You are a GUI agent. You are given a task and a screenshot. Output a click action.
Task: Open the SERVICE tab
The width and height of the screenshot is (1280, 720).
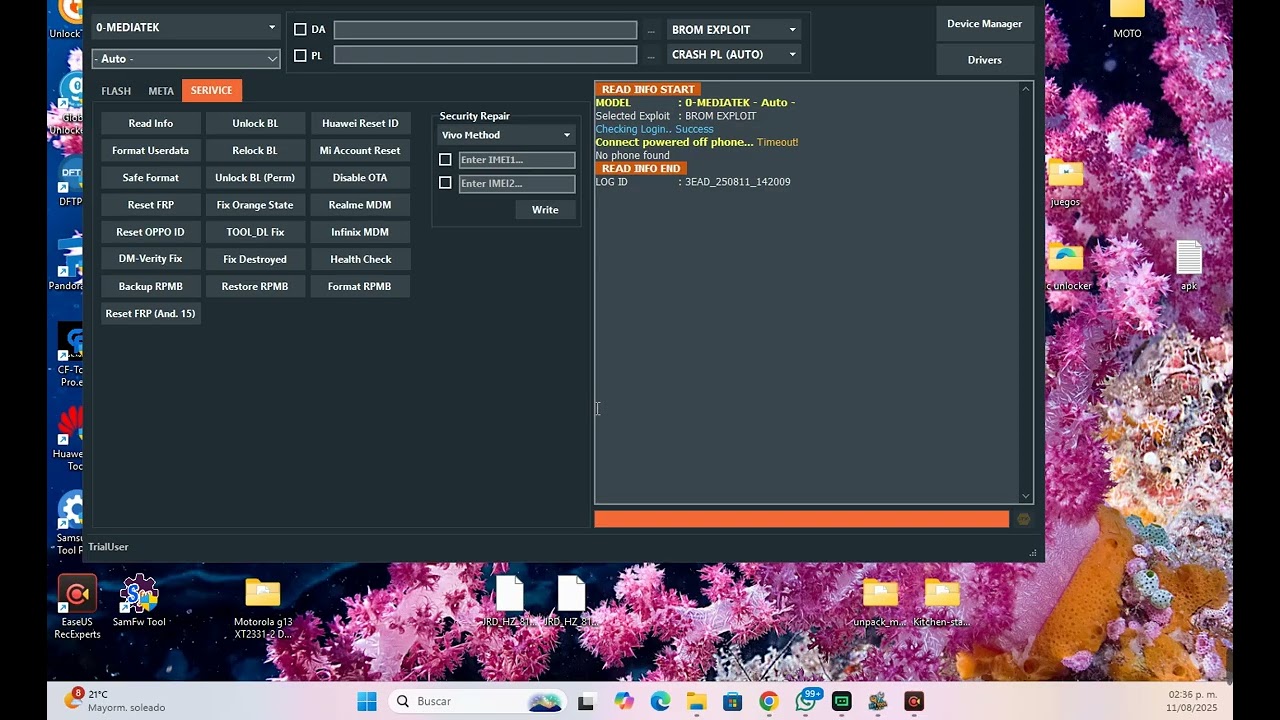(x=211, y=90)
